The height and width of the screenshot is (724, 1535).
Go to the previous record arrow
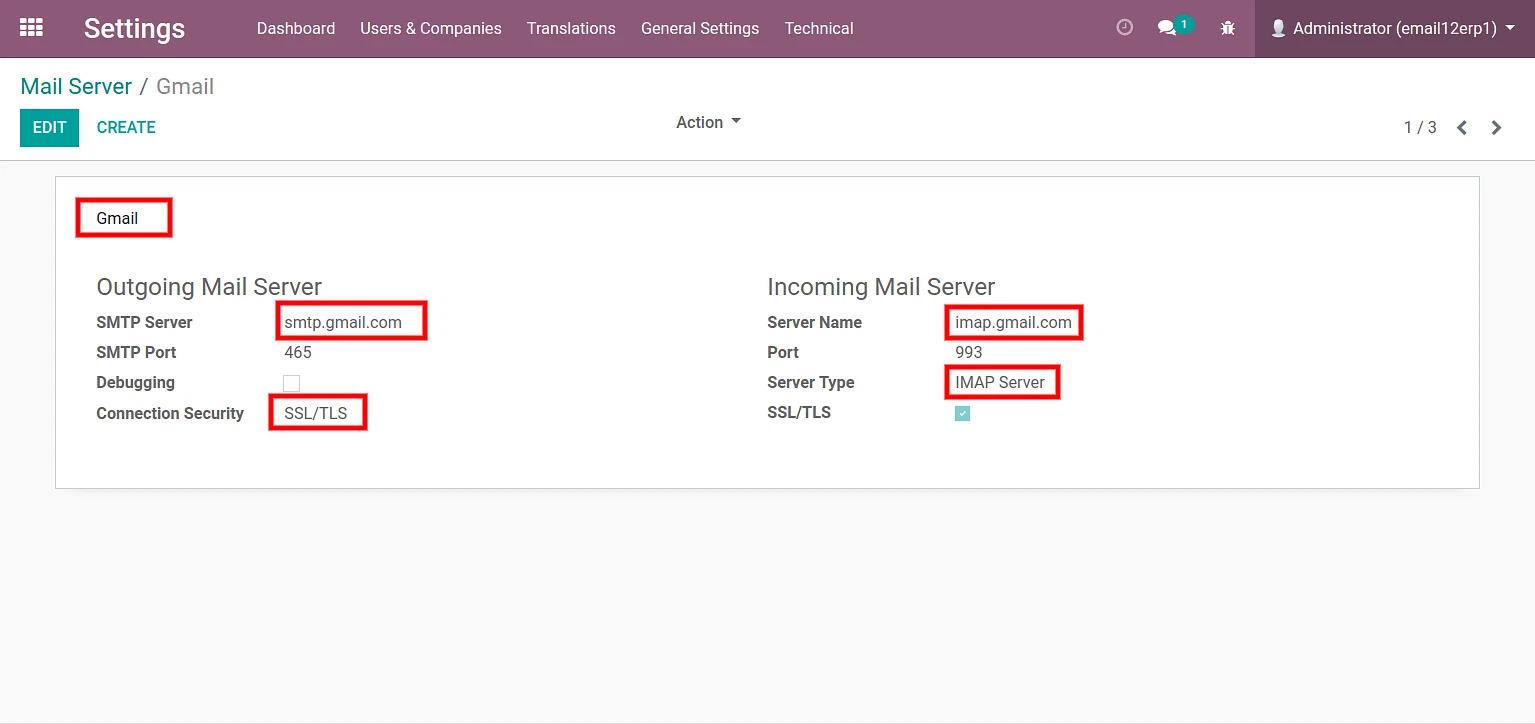[1462, 128]
